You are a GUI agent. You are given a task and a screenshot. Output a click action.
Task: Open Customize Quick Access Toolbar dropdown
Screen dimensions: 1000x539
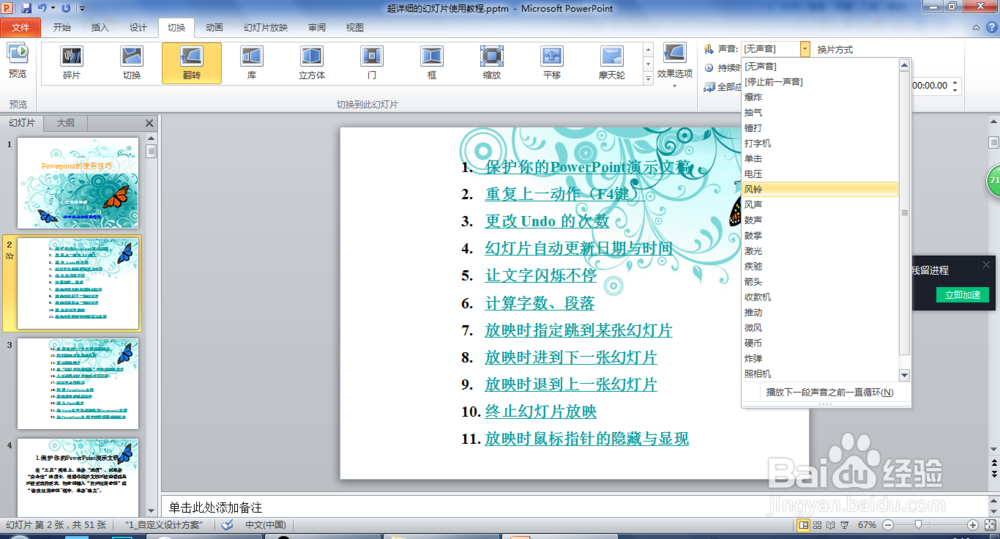pyautogui.click(x=83, y=8)
